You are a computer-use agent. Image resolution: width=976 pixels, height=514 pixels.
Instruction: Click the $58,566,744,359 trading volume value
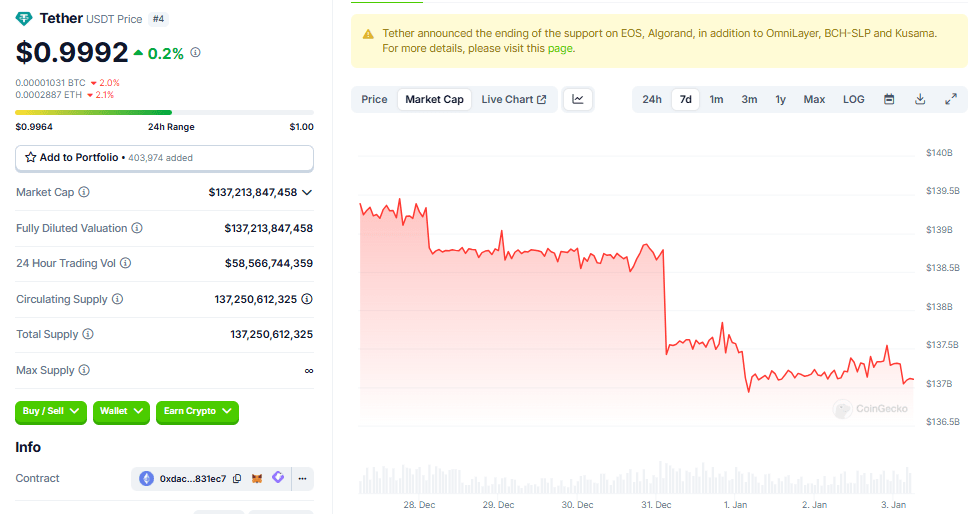click(269, 264)
